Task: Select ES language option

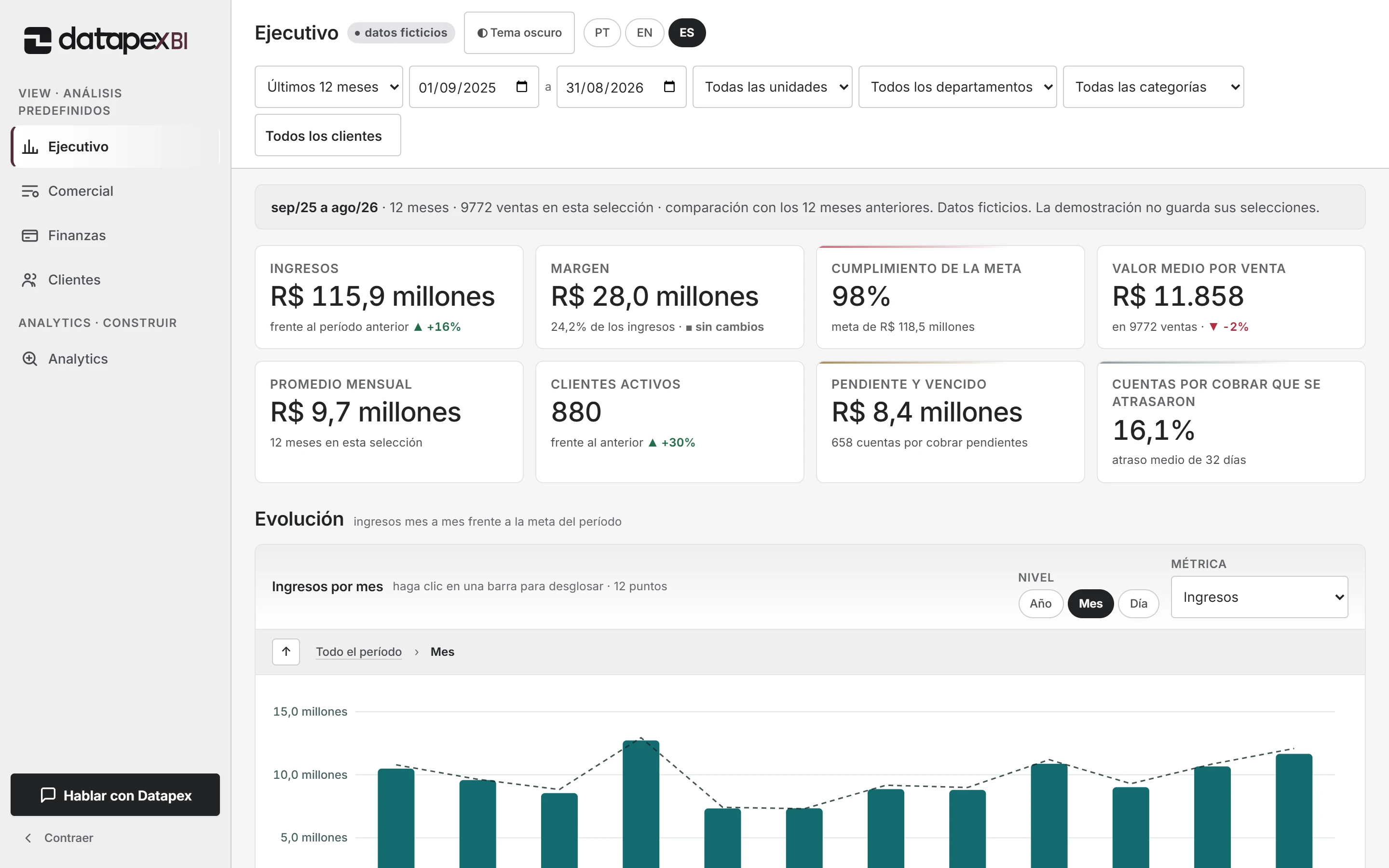Action: [x=686, y=33]
